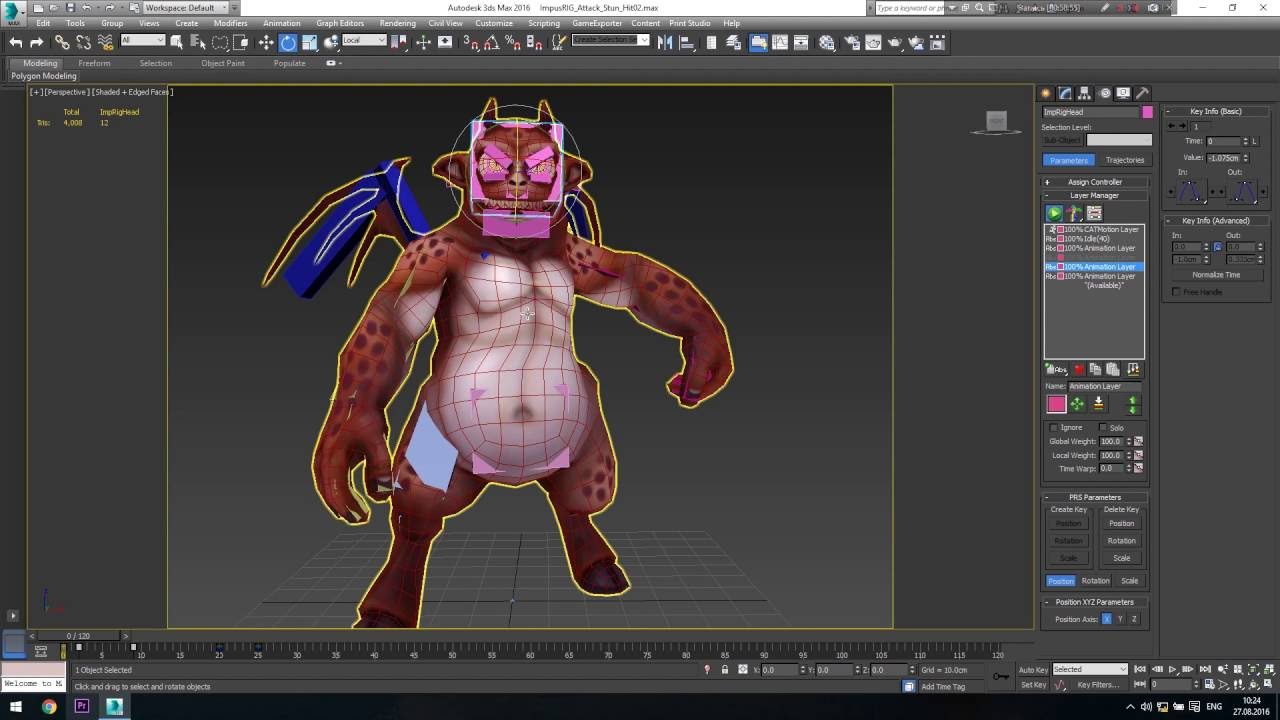This screenshot has height=720, width=1280.
Task: Collapse the PRS Parameters rollout
Action: 1094,497
